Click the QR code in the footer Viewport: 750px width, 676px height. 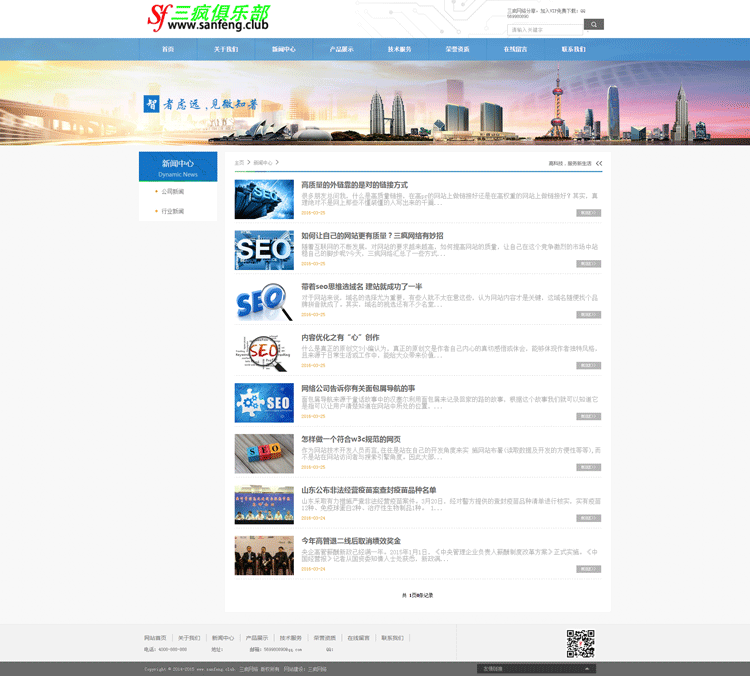pos(580,643)
